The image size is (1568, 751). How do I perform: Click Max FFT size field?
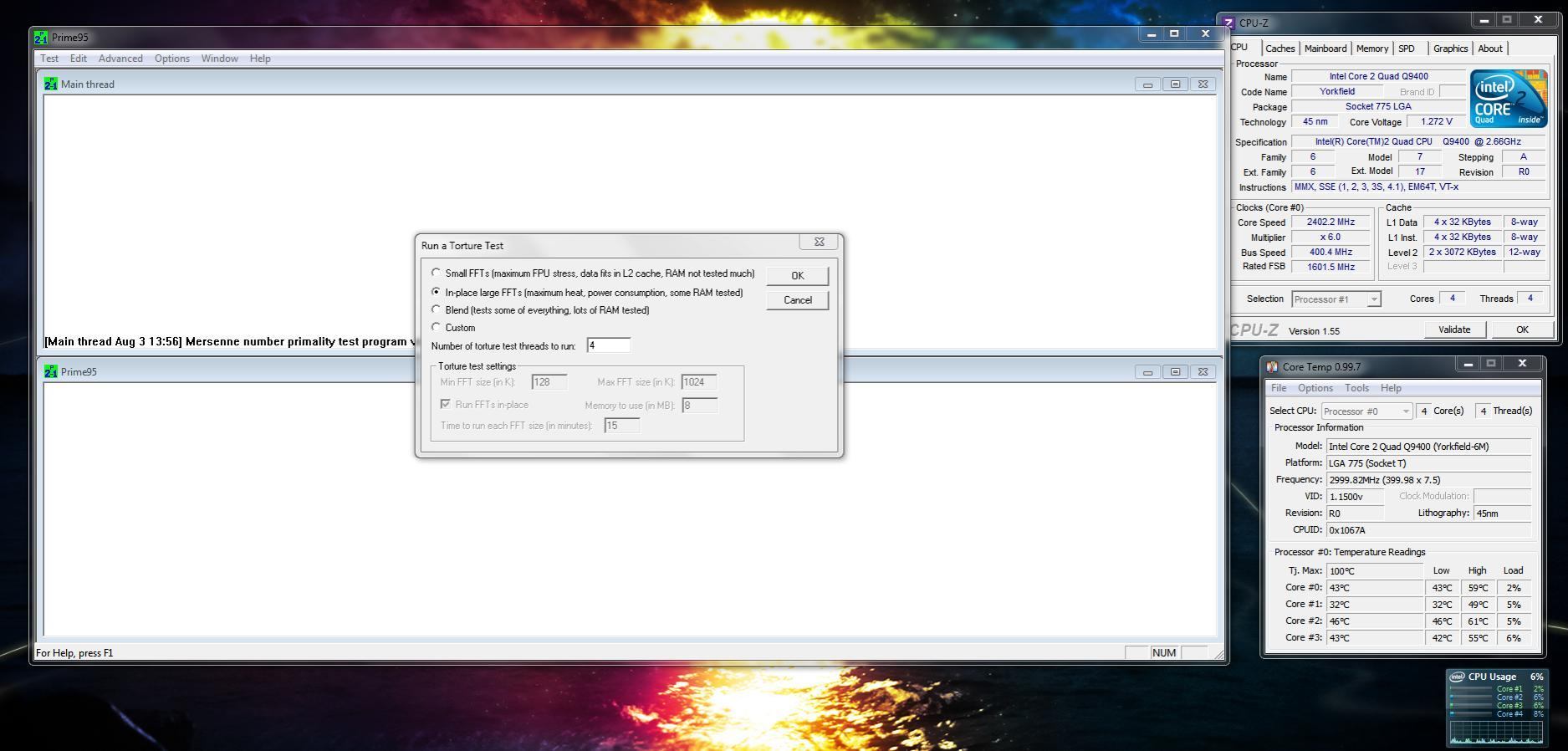coord(699,382)
